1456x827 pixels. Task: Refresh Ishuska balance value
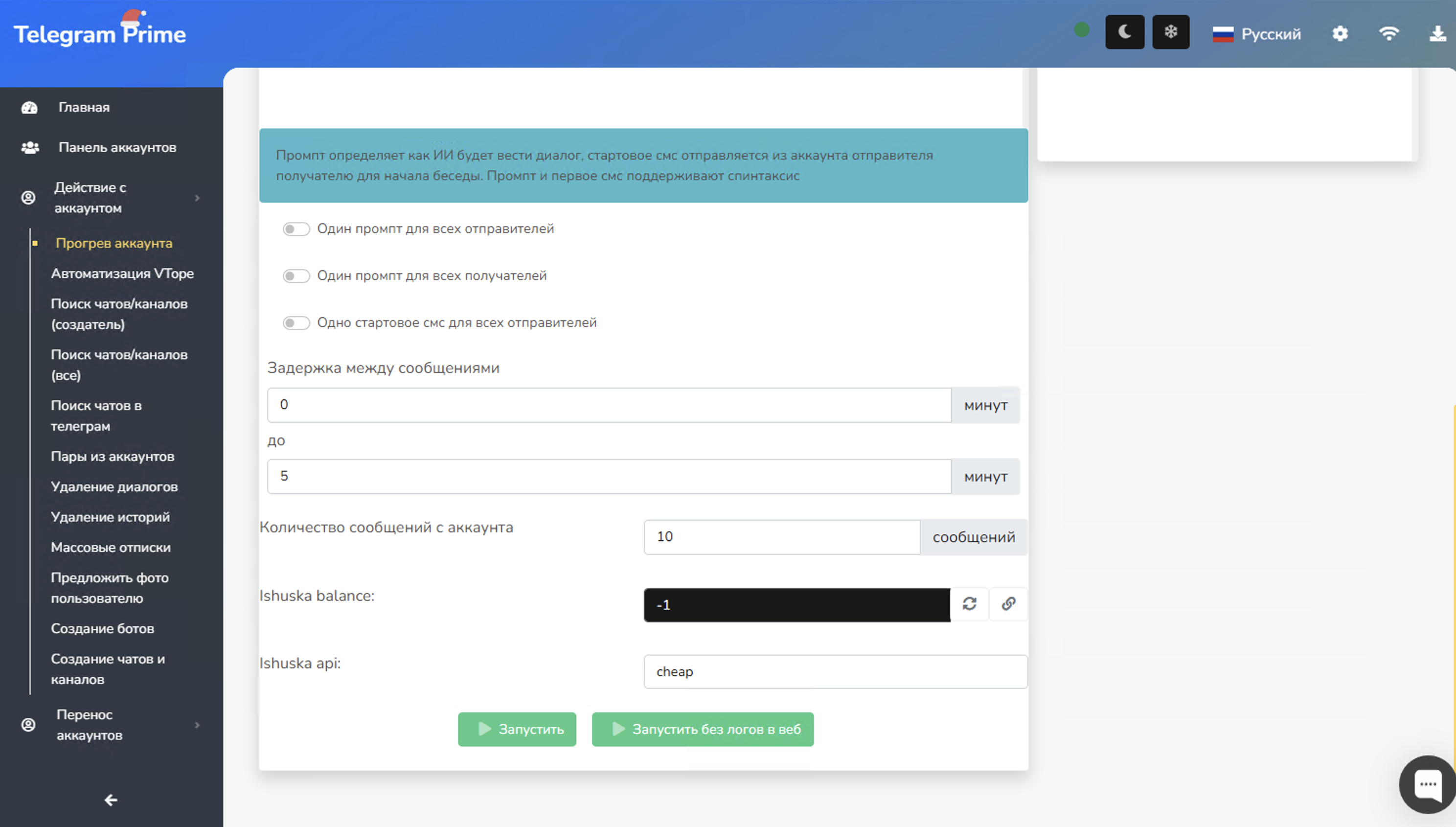point(969,604)
